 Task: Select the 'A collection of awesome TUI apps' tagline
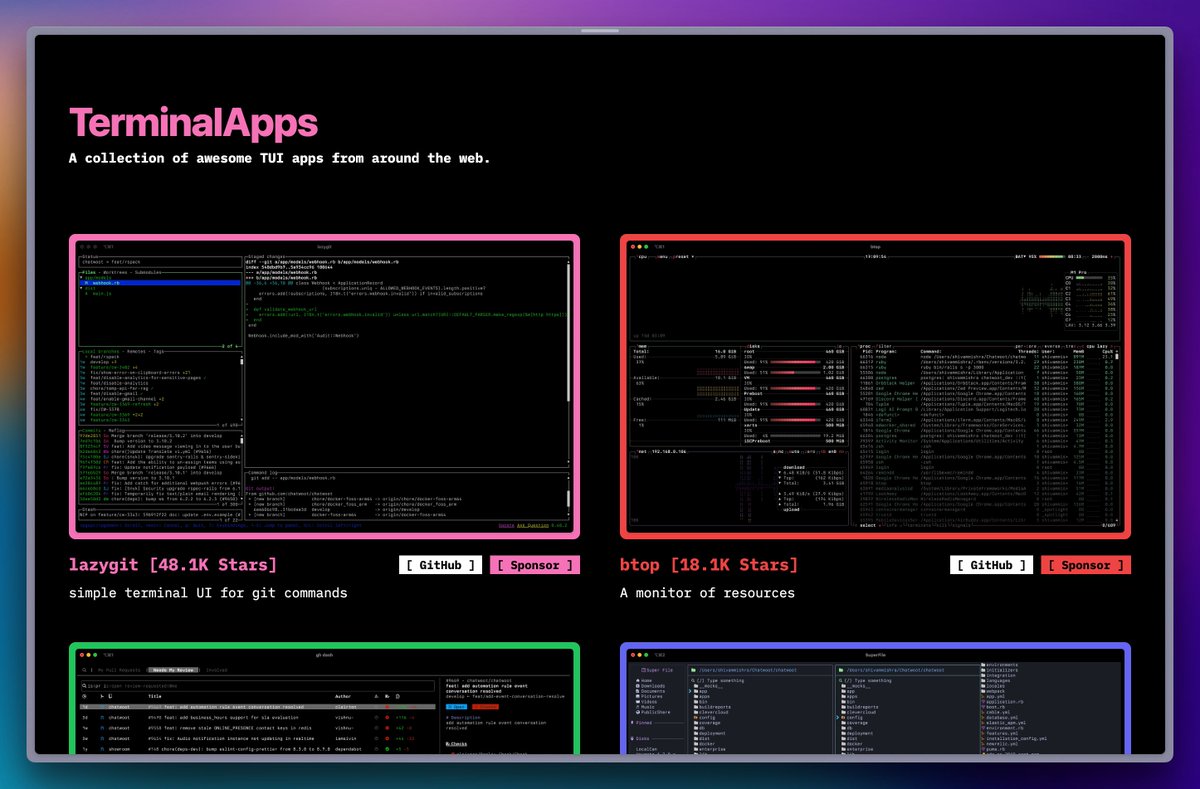point(280,158)
